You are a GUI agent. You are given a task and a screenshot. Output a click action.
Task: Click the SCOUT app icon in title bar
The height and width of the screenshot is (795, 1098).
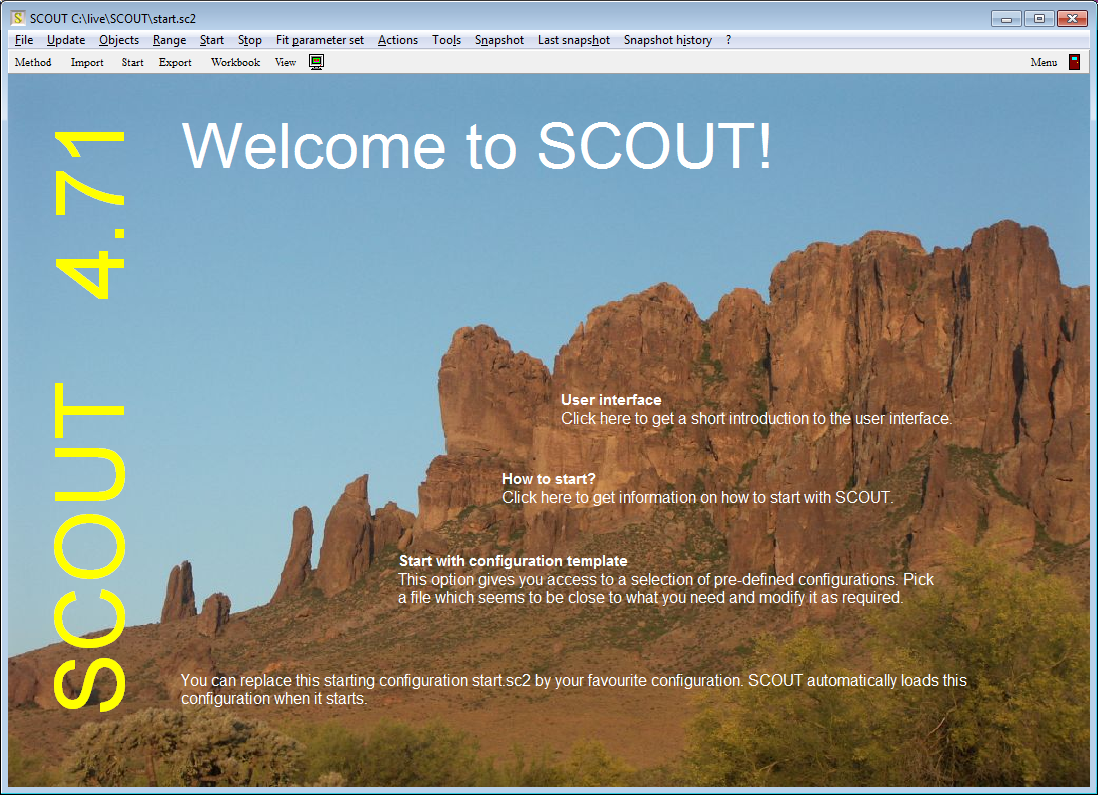click(x=18, y=19)
